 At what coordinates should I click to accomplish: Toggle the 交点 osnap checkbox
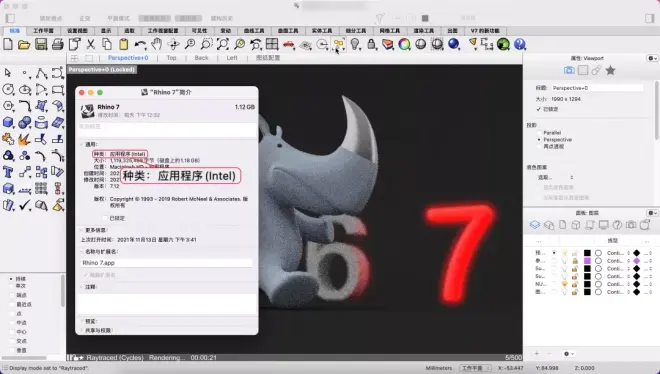pos(12,341)
